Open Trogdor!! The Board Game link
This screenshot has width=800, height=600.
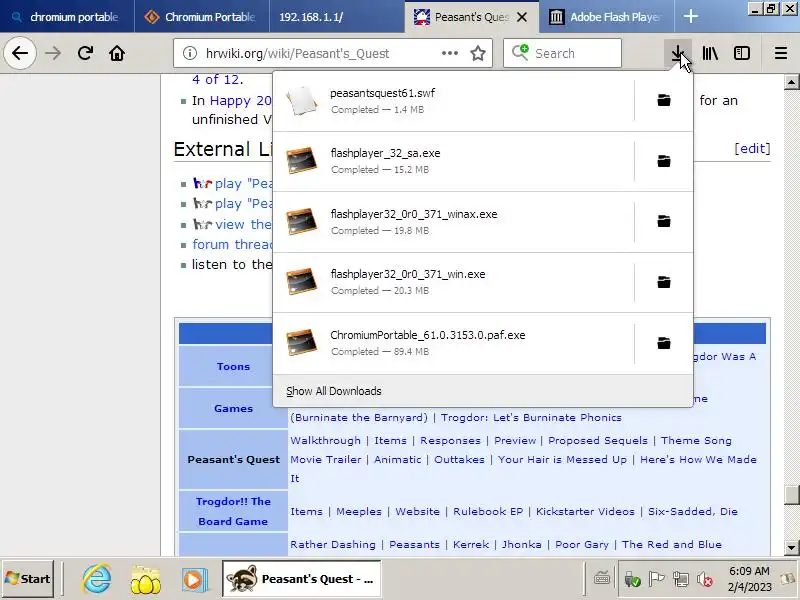click(233, 511)
